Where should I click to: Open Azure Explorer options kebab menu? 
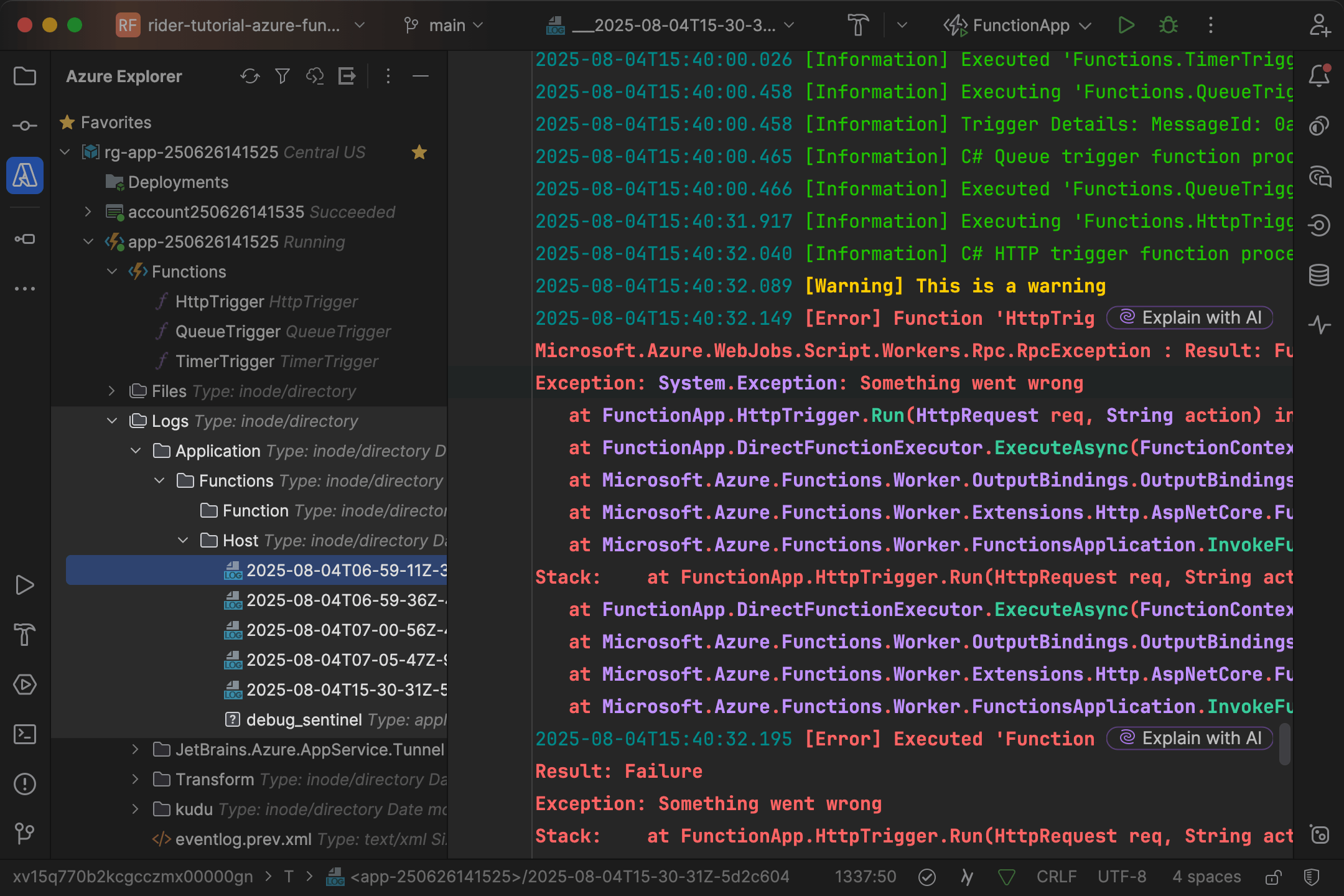pyautogui.click(x=388, y=76)
